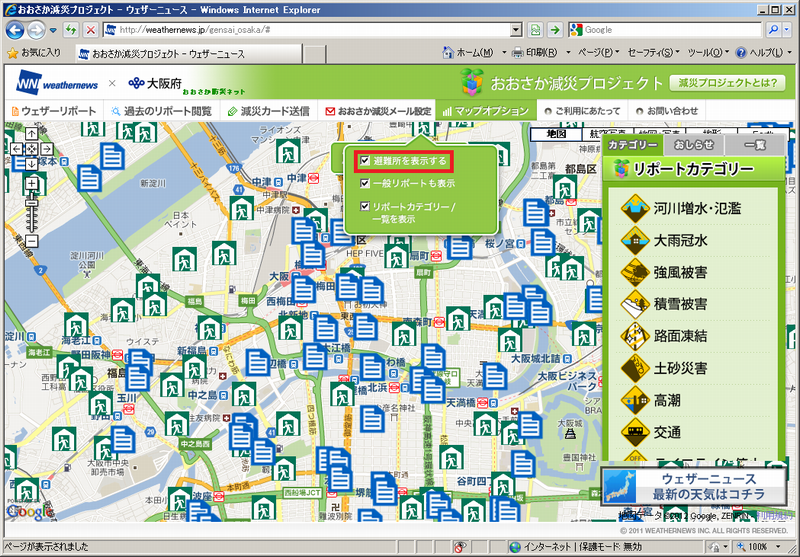Click the map zoom slider handle
The width and height of the screenshot is (800, 557).
pyautogui.click(x=32, y=203)
